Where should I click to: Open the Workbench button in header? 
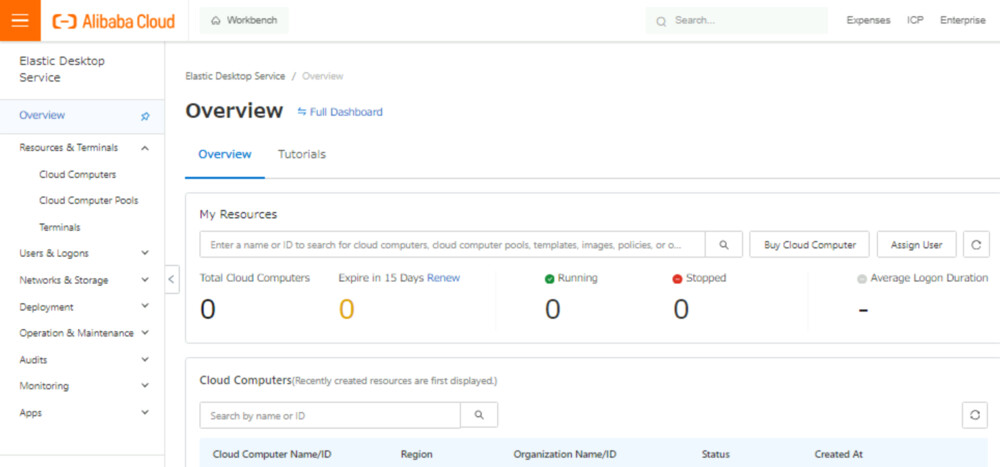245,20
